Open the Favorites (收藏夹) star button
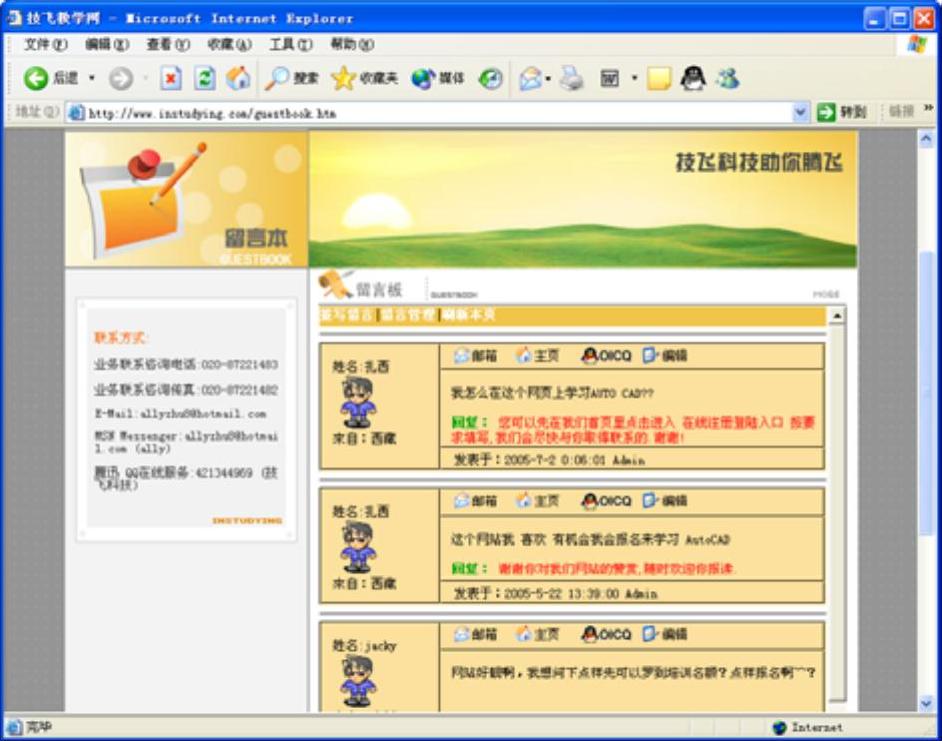 pyautogui.click(x=364, y=78)
